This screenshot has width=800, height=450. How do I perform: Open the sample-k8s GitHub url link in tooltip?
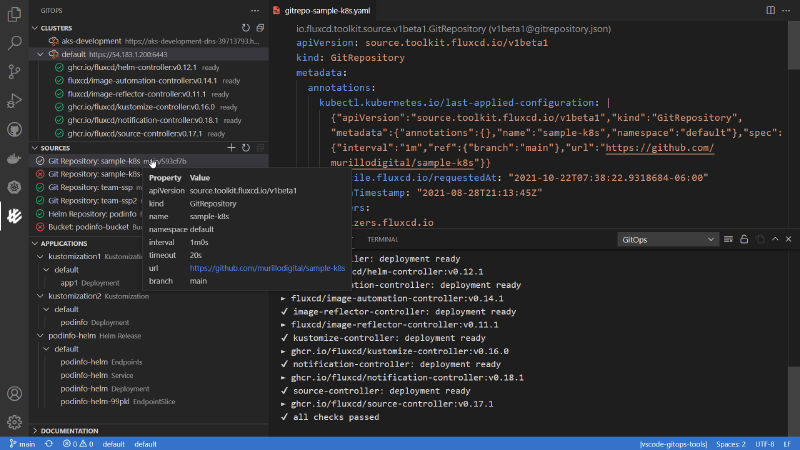point(267,268)
